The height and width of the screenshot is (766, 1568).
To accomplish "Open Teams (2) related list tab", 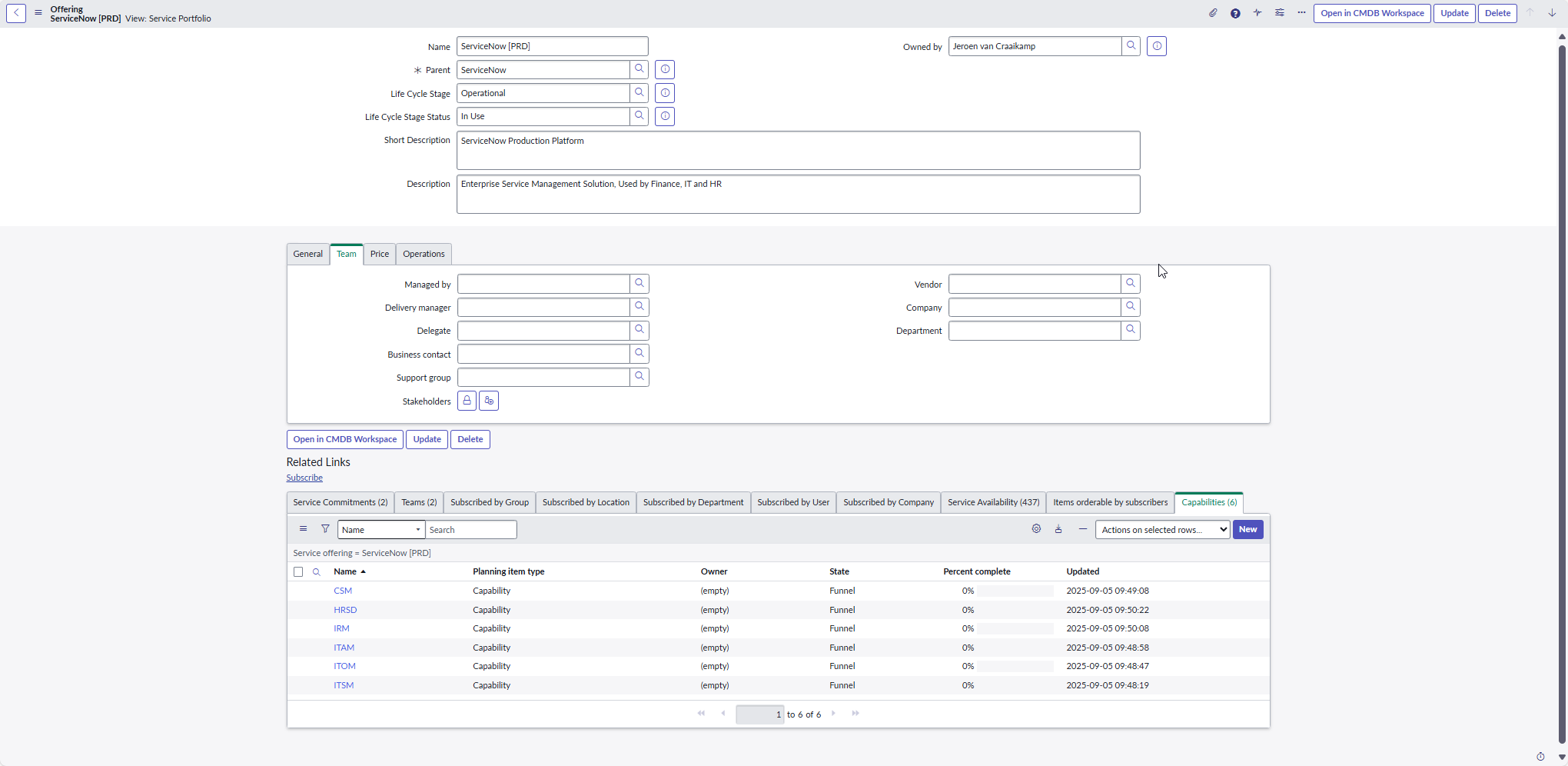I will pos(419,502).
